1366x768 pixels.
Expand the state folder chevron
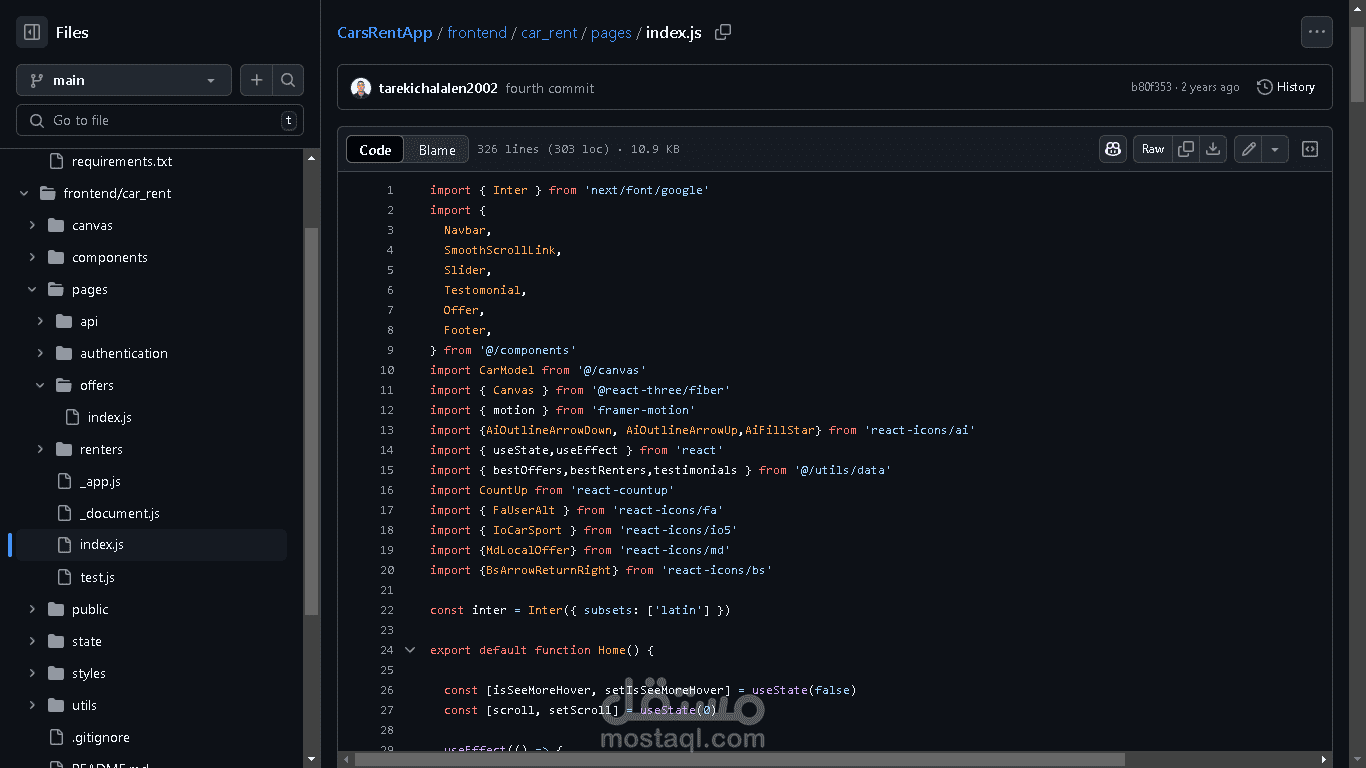click(x=32, y=641)
